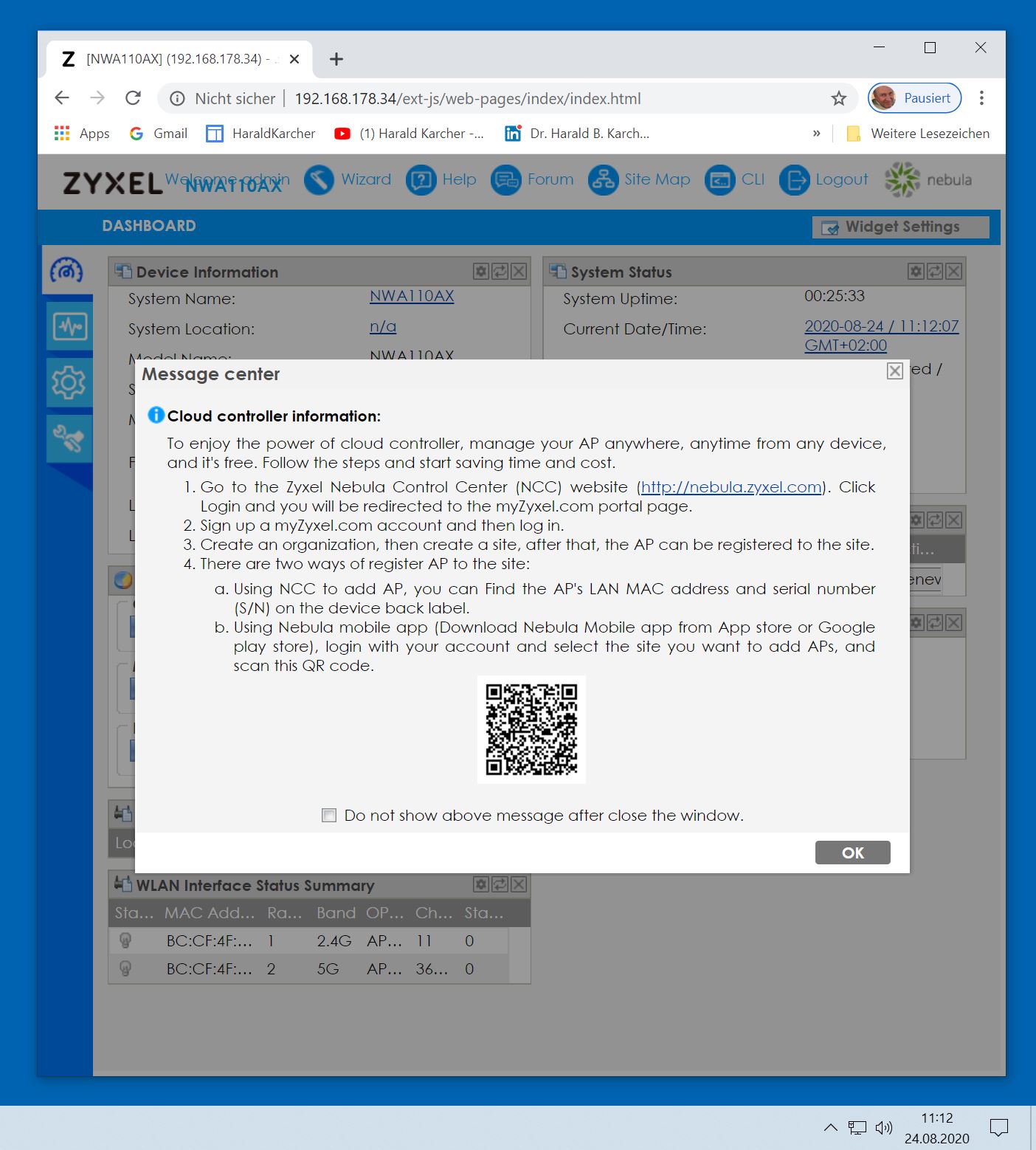
Task: Open the taskbar clock showing 11:12
Action: (x=937, y=1128)
